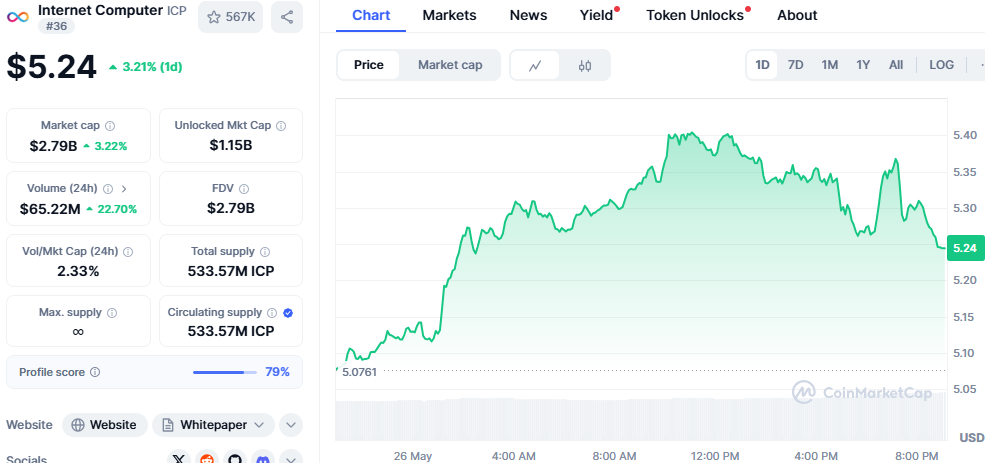Open Discord social link

point(263,459)
